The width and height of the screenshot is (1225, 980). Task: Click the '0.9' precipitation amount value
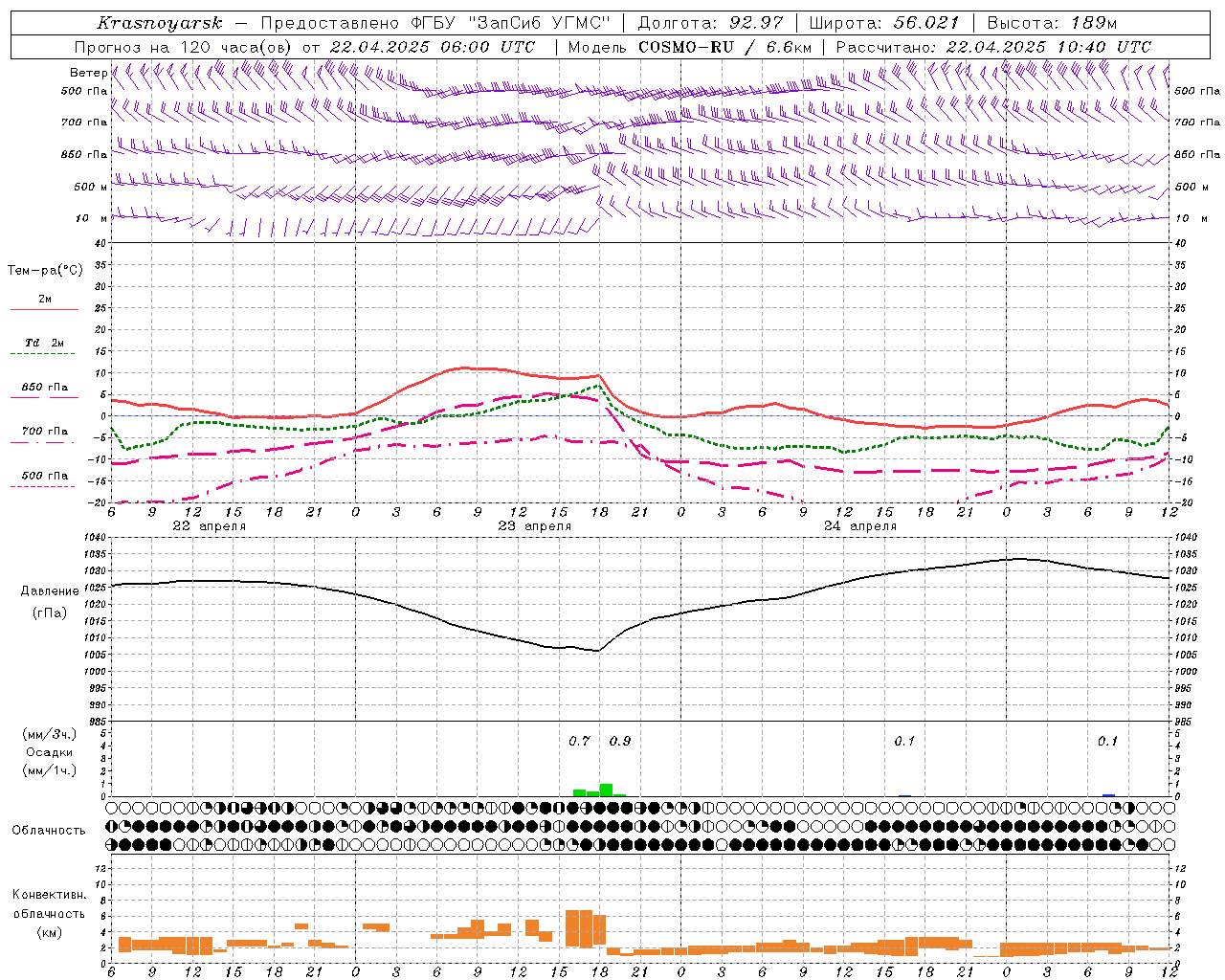620,741
